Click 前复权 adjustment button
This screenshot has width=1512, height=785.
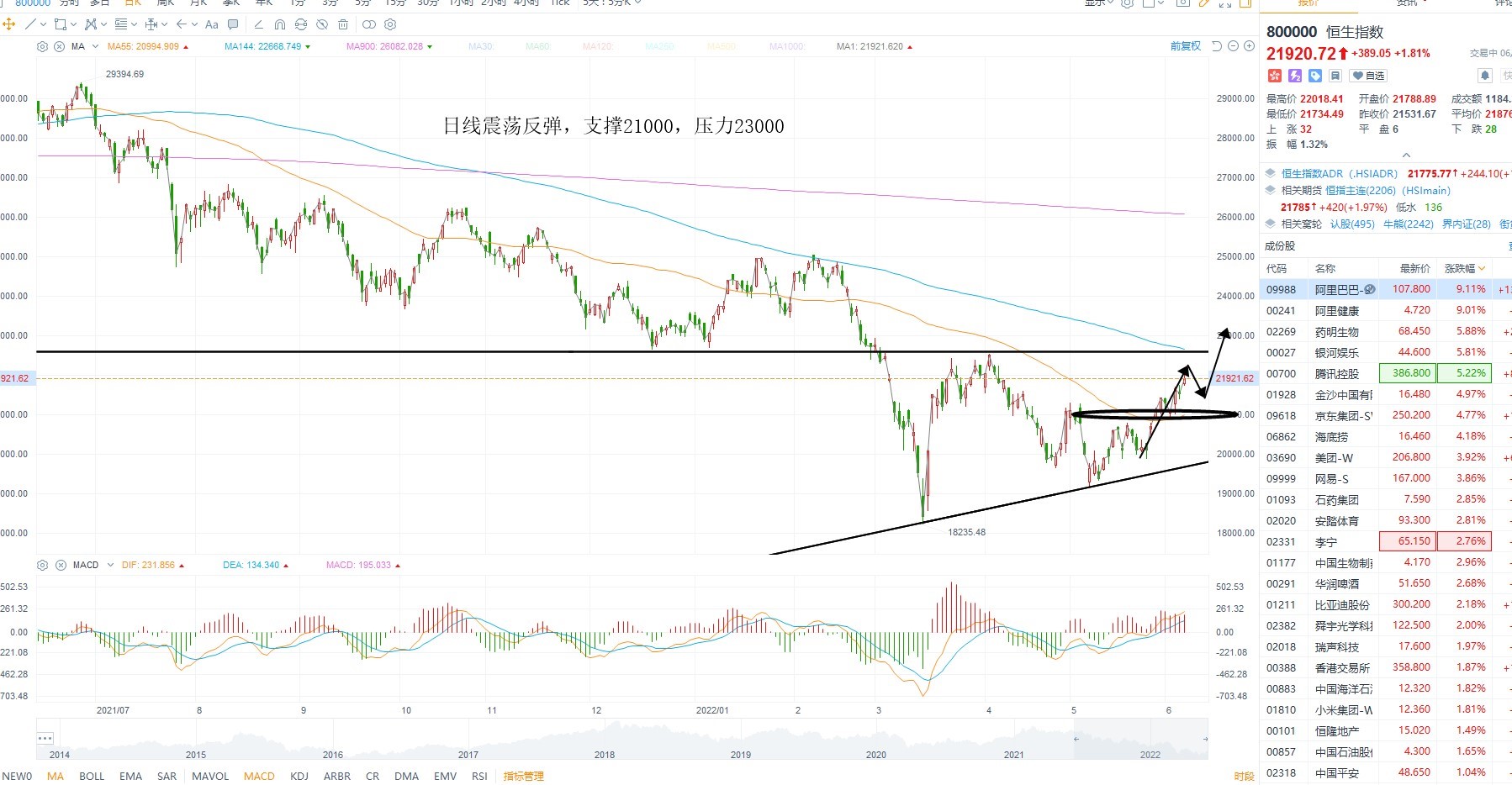point(1186,46)
